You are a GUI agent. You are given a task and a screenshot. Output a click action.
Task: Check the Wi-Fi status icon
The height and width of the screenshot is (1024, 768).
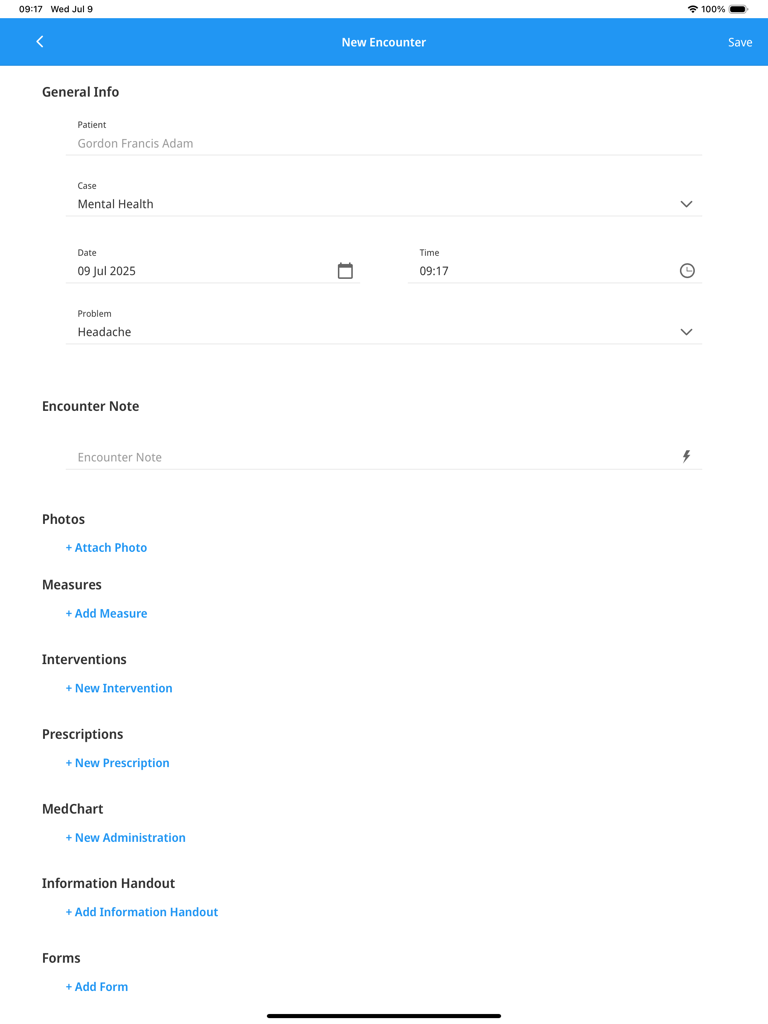pos(692,9)
